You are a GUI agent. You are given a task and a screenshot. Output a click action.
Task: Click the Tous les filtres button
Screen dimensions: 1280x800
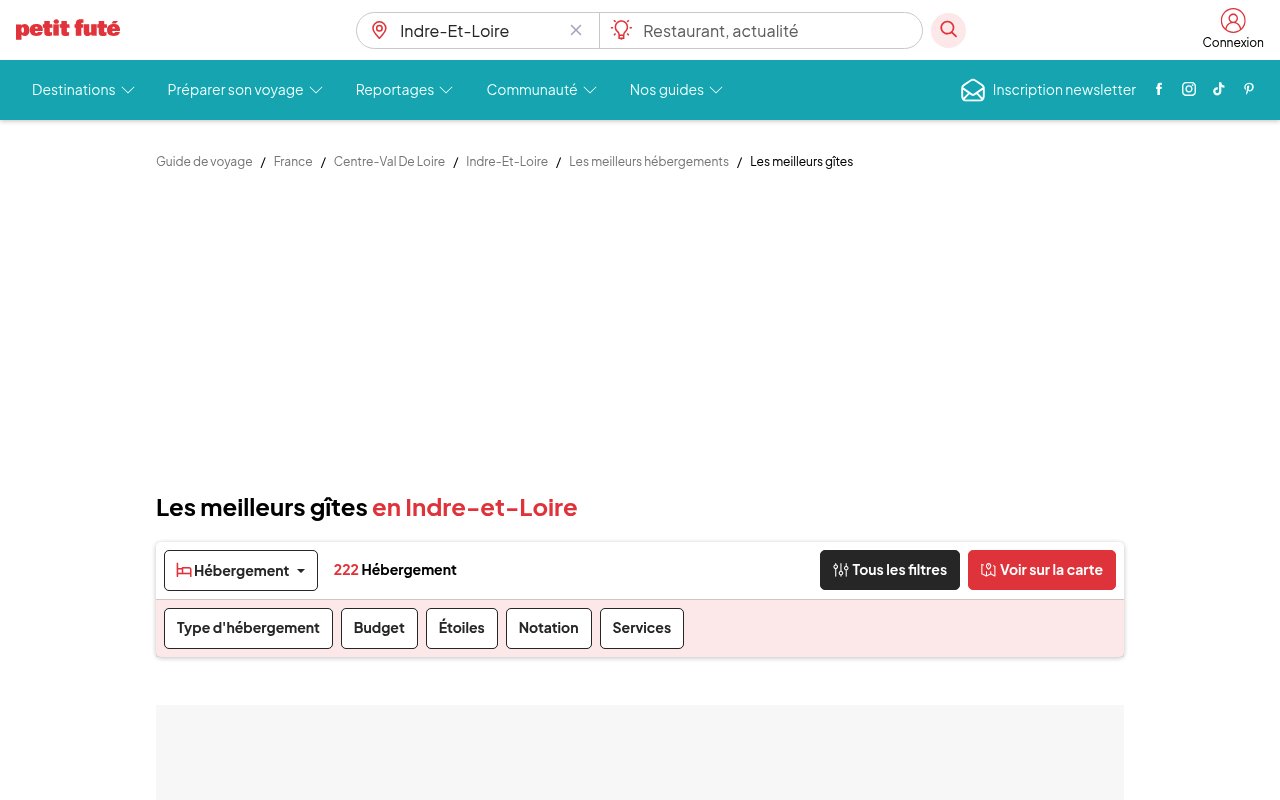pos(890,570)
